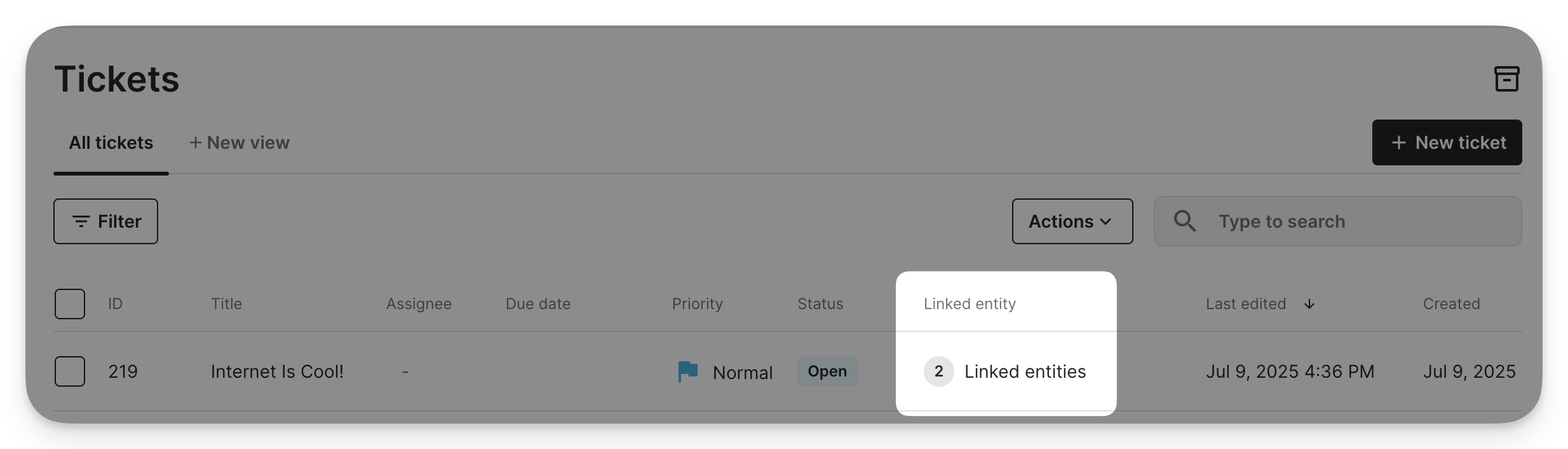Click the Last edited sort arrow

[1309, 304]
